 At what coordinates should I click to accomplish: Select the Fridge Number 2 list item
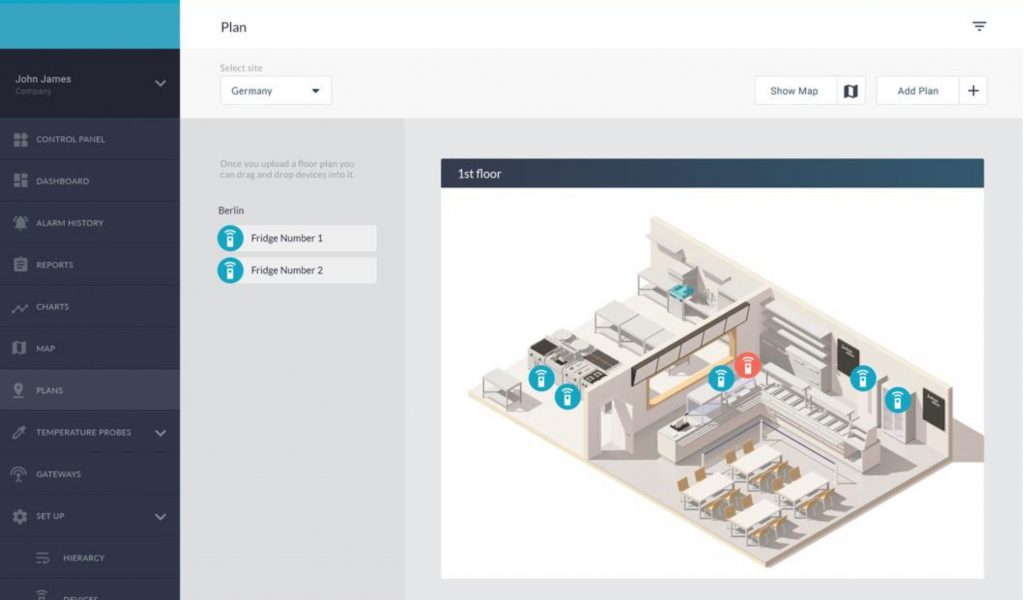297,270
